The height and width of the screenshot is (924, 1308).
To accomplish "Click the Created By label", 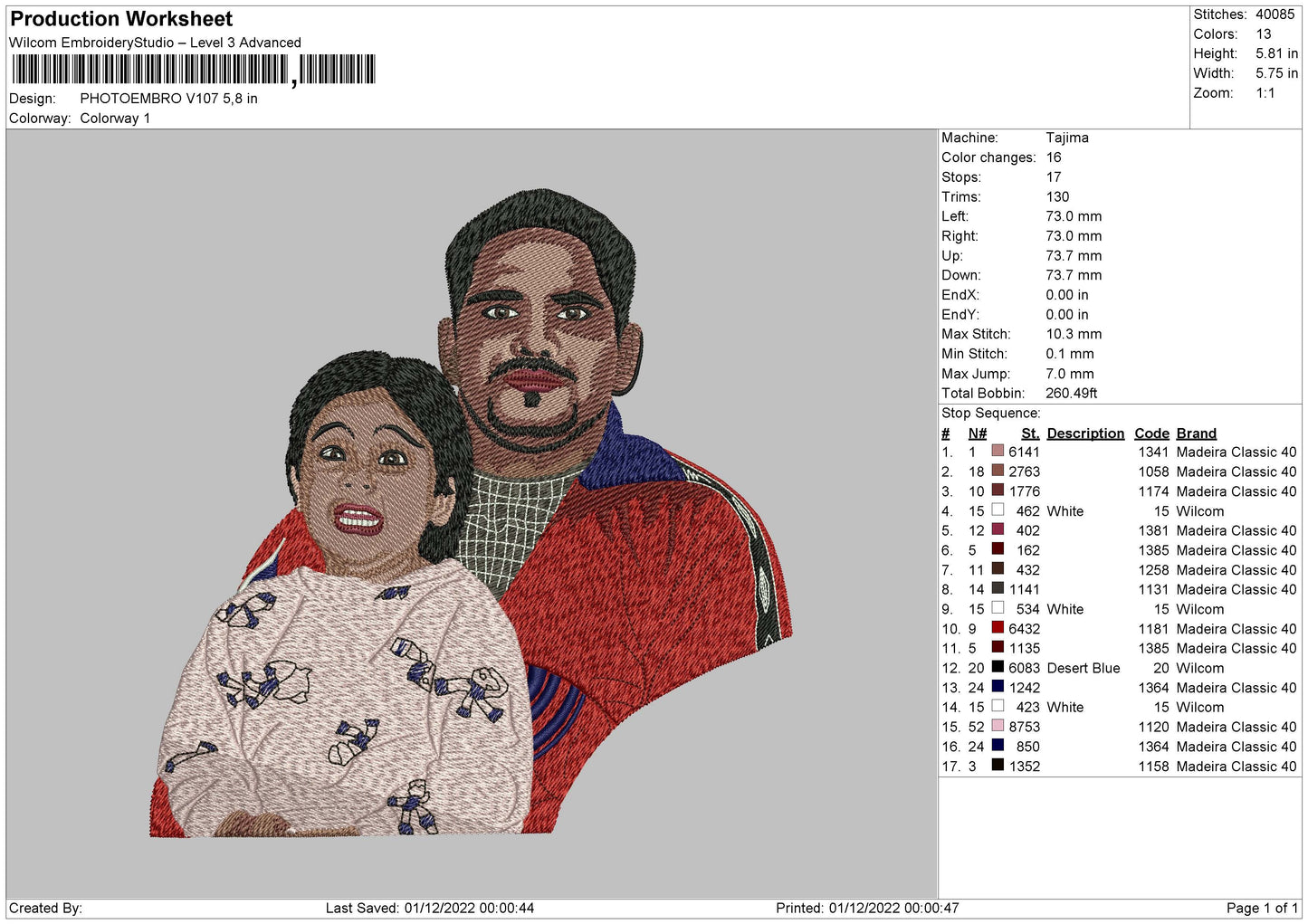I will click(x=45, y=908).
